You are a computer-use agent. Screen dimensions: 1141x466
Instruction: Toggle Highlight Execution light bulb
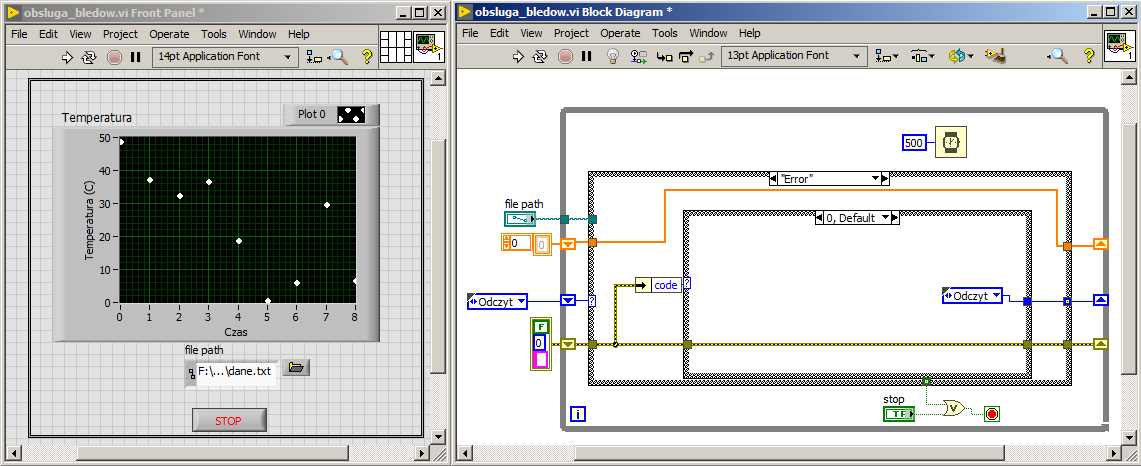point(614,57)
